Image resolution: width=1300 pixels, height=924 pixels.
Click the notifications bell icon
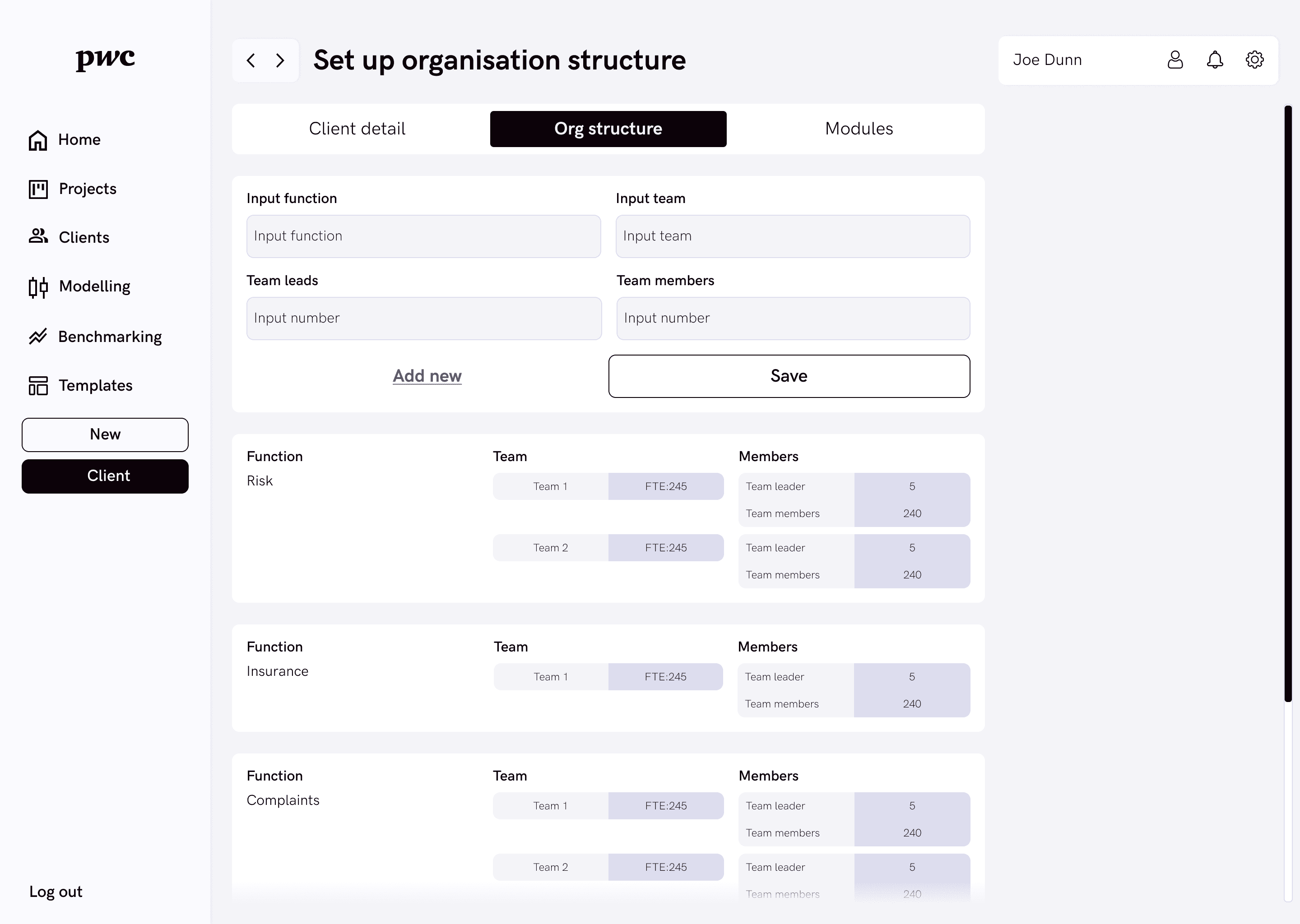coord(1215,60)
